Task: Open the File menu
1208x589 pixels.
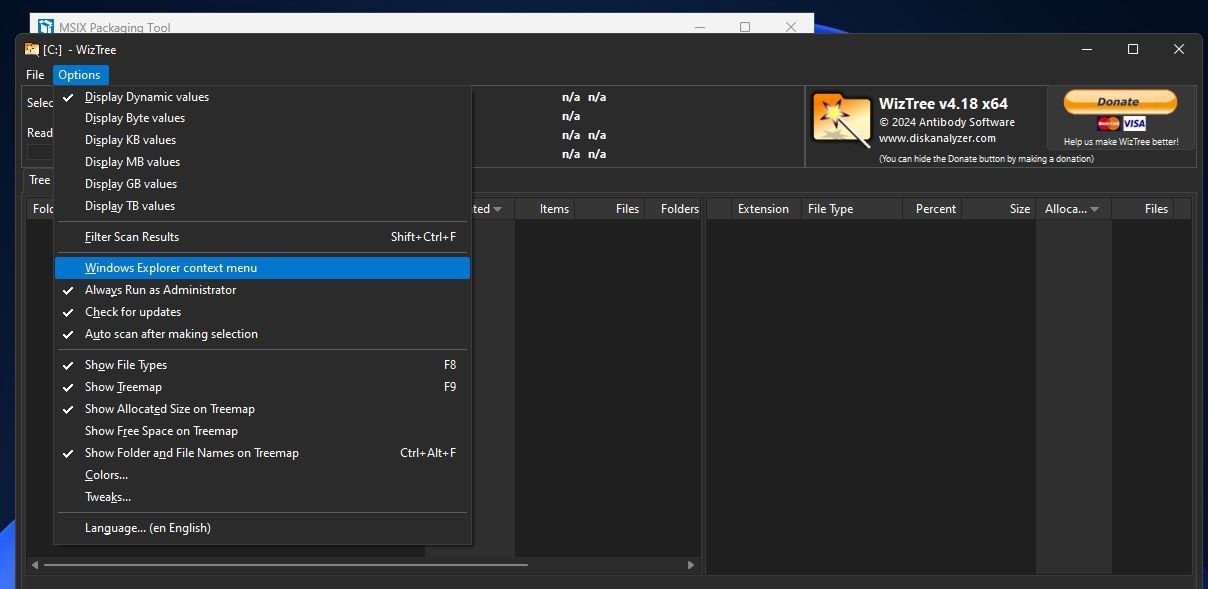Action: point(34,74)
